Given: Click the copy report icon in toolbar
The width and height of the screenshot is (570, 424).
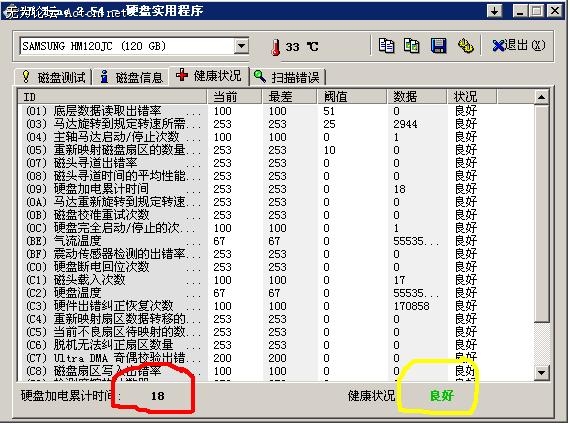Looking at the screenshot, I should pyautogui.click(x=386, y=46).
